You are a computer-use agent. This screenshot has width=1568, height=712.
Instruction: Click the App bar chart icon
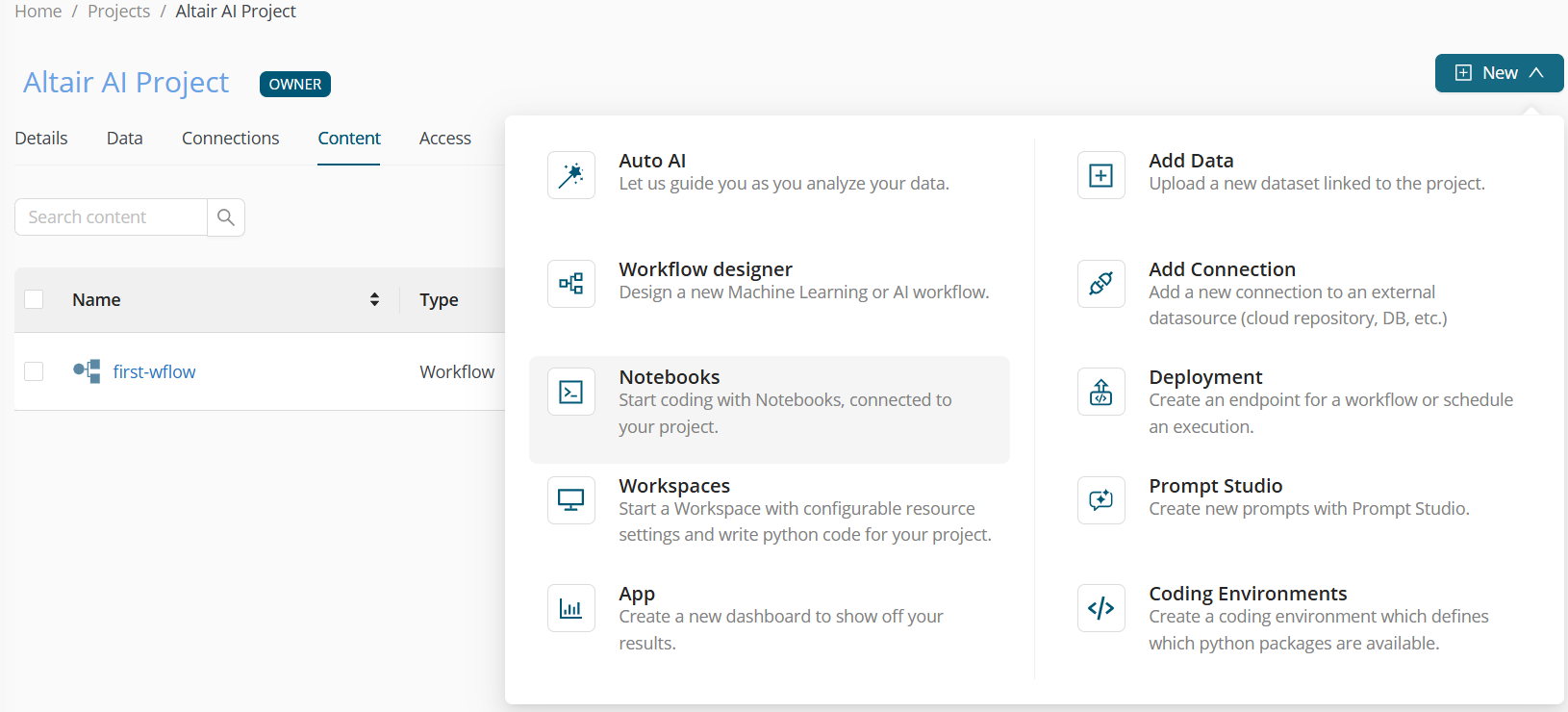click(571, 608)
